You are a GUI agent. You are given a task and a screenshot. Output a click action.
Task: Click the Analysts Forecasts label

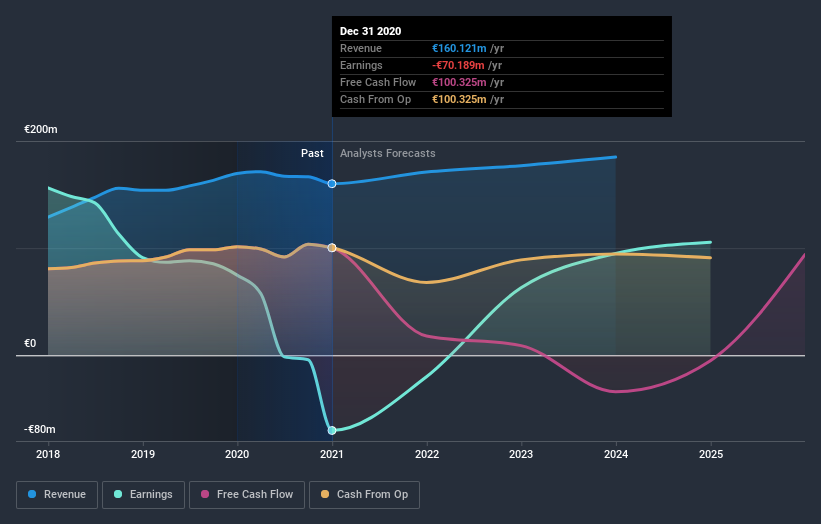[x=387, y=153]
